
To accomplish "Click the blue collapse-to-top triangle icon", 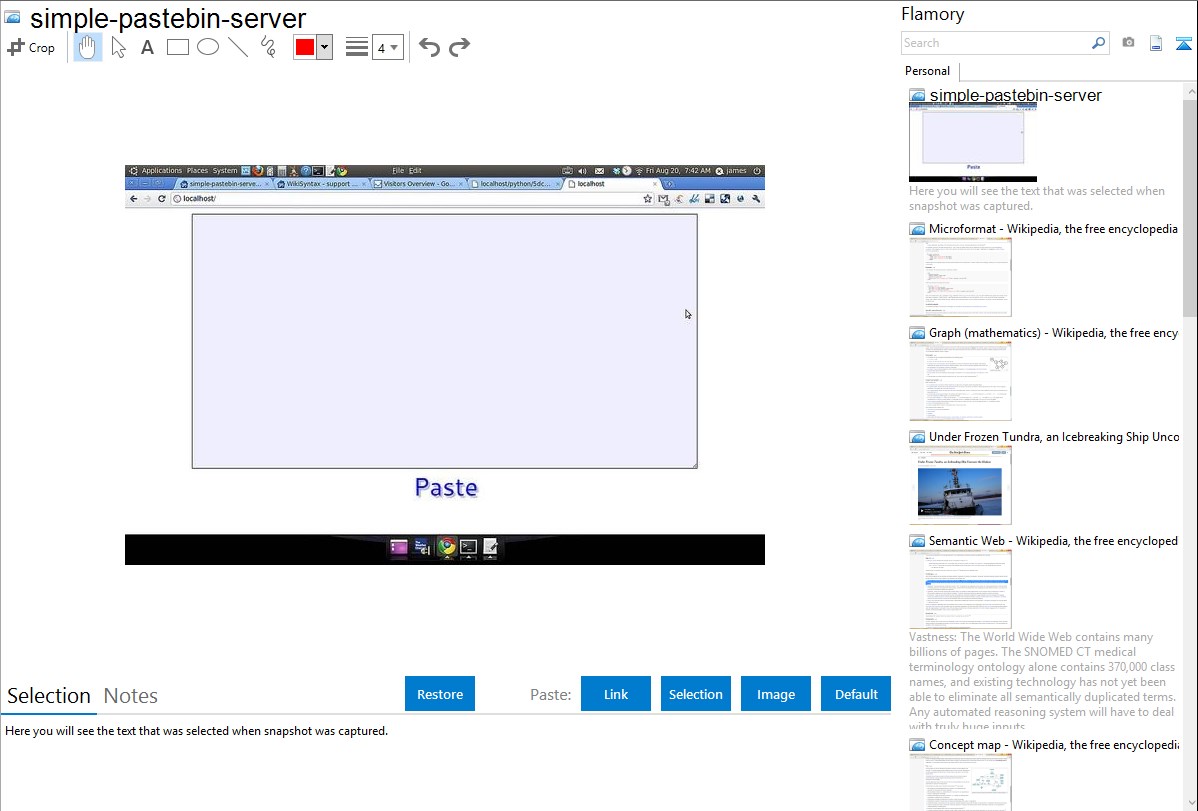I will [1183, 43].
